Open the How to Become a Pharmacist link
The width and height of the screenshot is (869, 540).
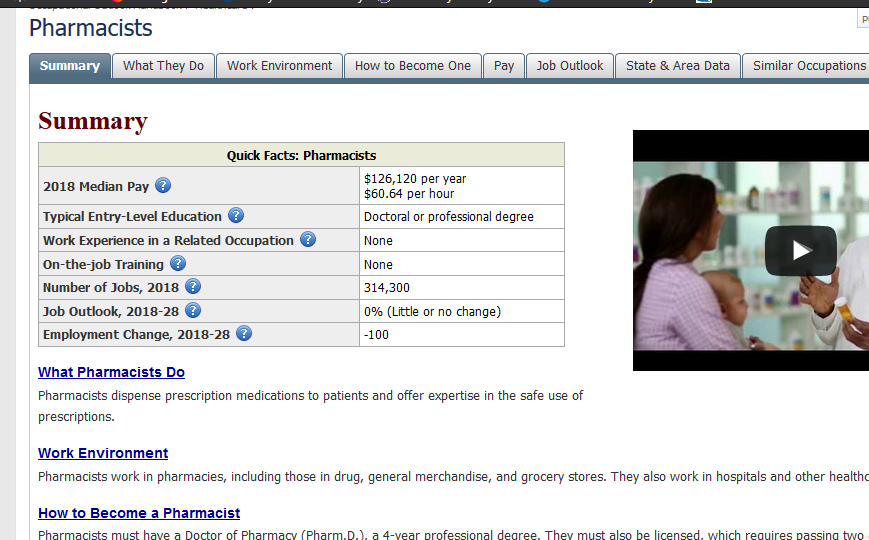[139, 513]
